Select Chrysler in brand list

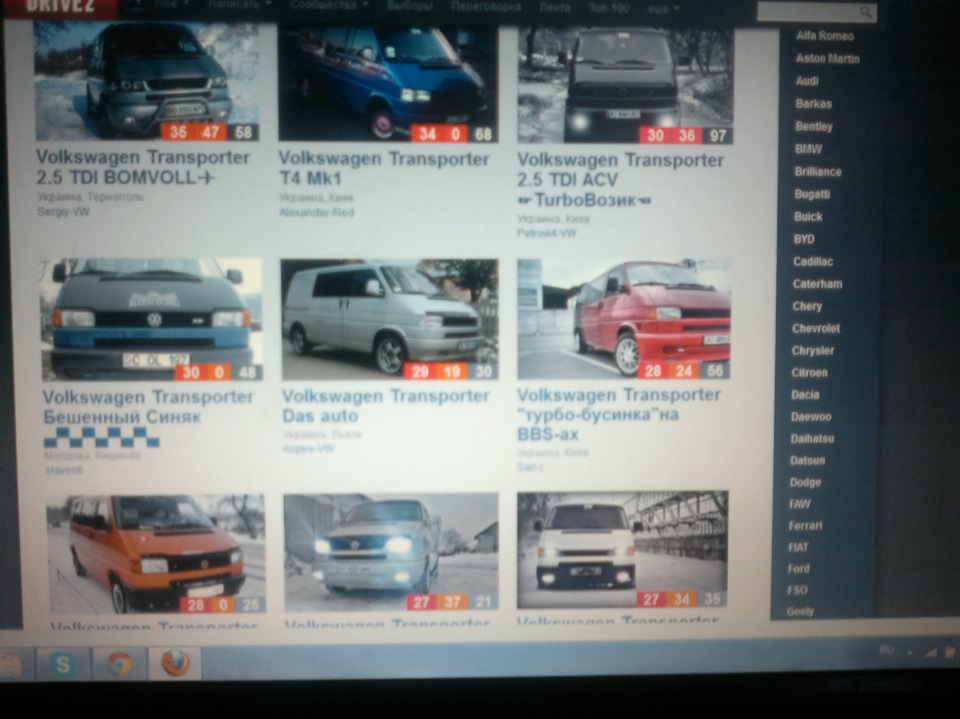(x=812, y=350)
